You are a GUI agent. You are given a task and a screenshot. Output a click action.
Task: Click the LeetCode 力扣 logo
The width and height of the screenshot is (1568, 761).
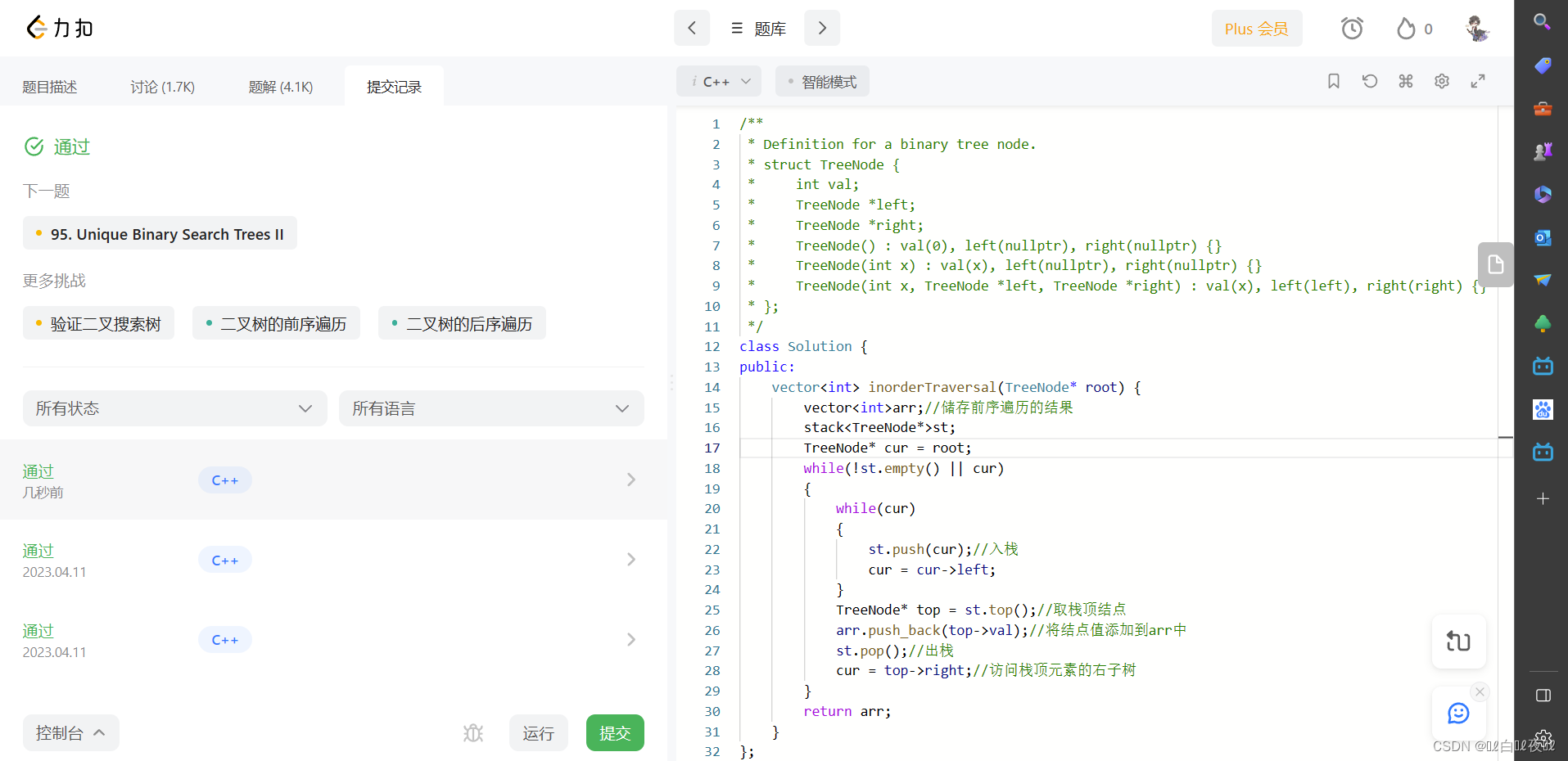coord(59,28)
